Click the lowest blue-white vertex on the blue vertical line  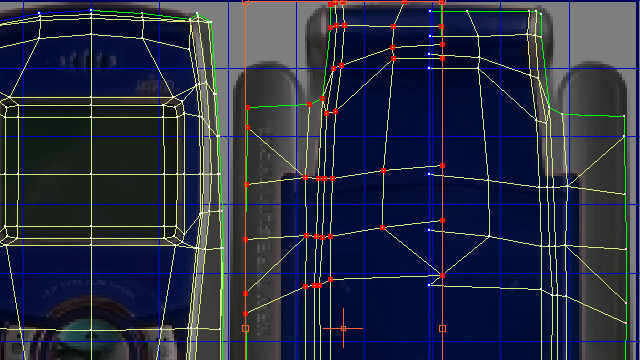(429, 285)
